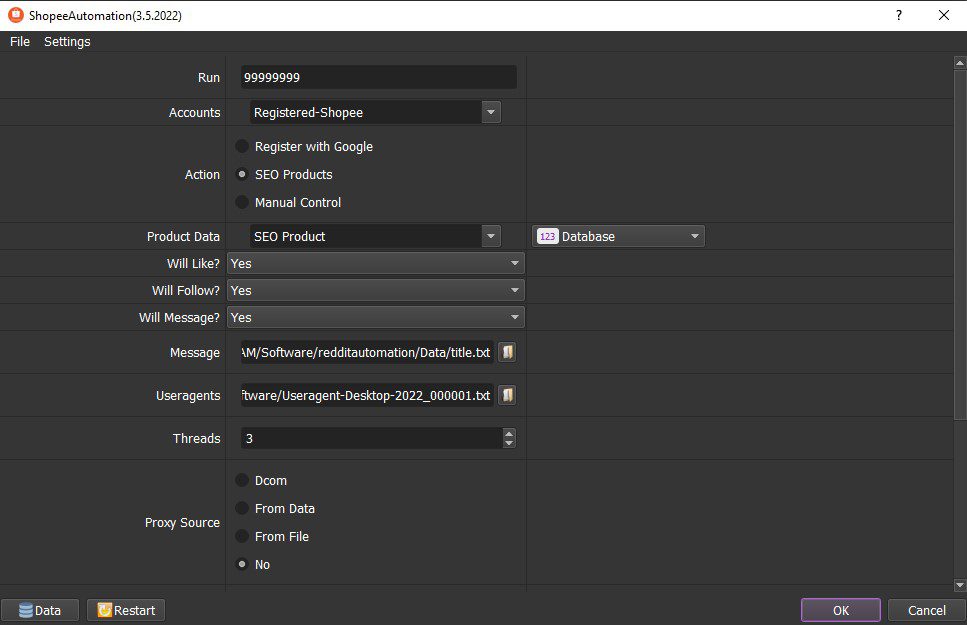Image resolution: width=967 pixels, height=625 pixels.
Task: Browse for the Useragents file
Action: pyautogui.click(x=507, y=395)
